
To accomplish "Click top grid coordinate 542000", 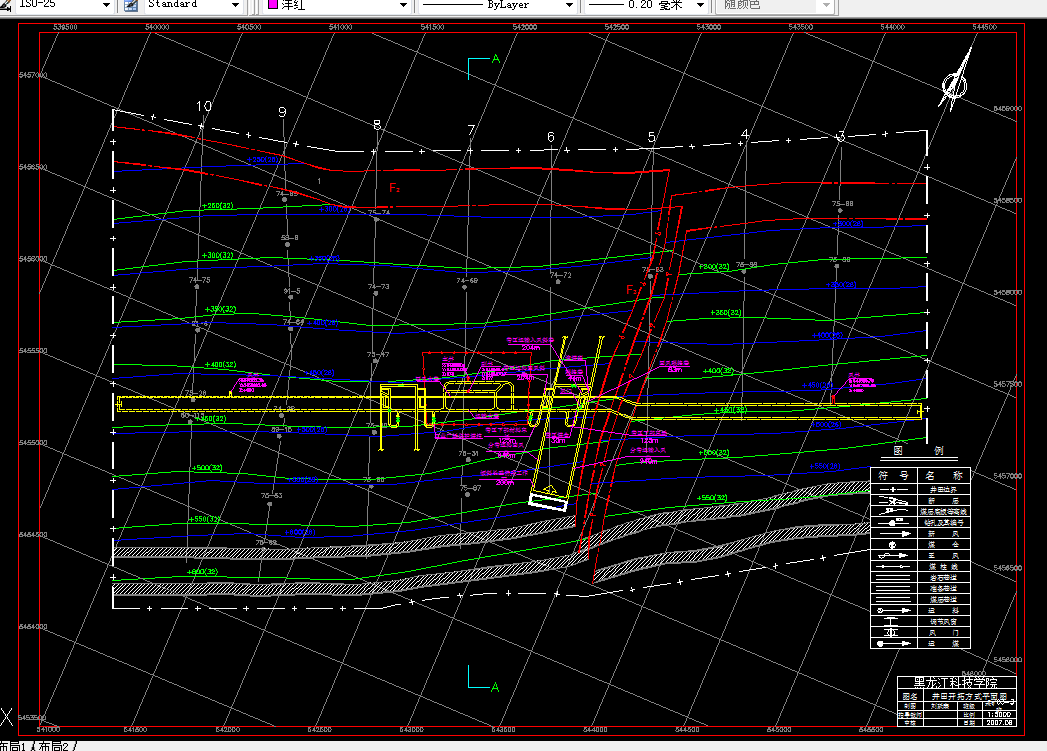I will point(524,27).
